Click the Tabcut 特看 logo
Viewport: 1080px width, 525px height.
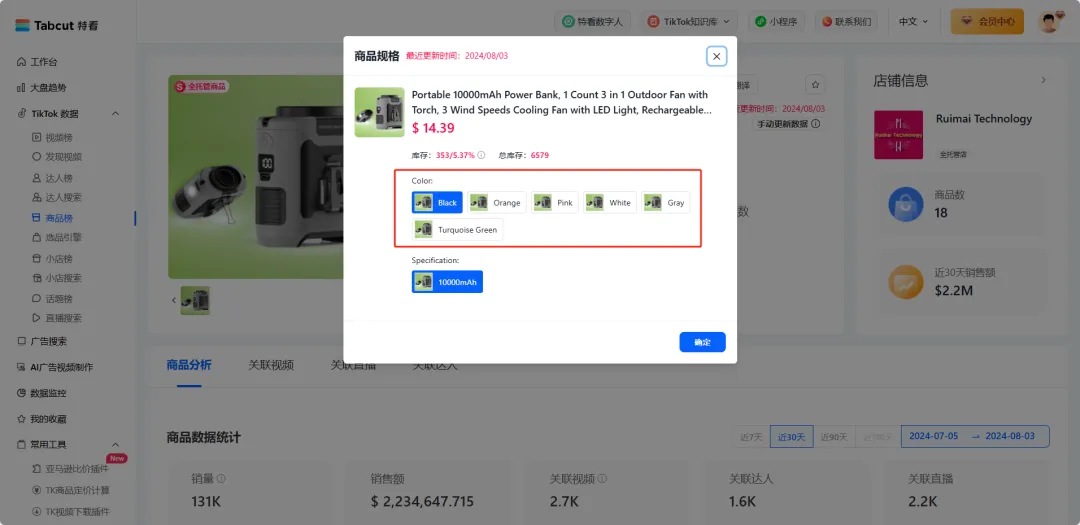point(56,25)
